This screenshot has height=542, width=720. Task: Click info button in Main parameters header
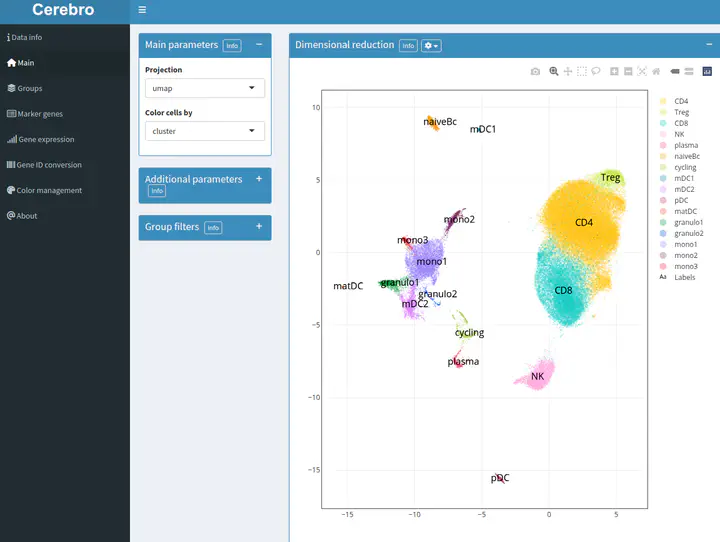[x=232, y=46]
